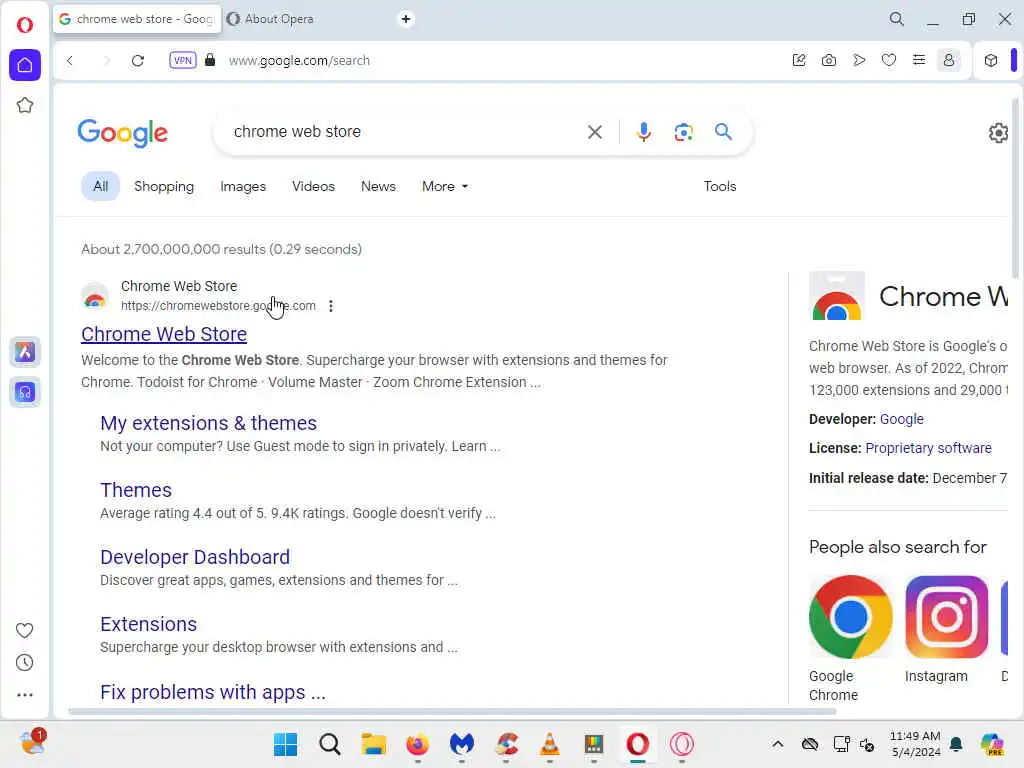Open the Developer Dashboard sitelink
This screenshot has height=768, width=1024.
click(x=195, y=557)
